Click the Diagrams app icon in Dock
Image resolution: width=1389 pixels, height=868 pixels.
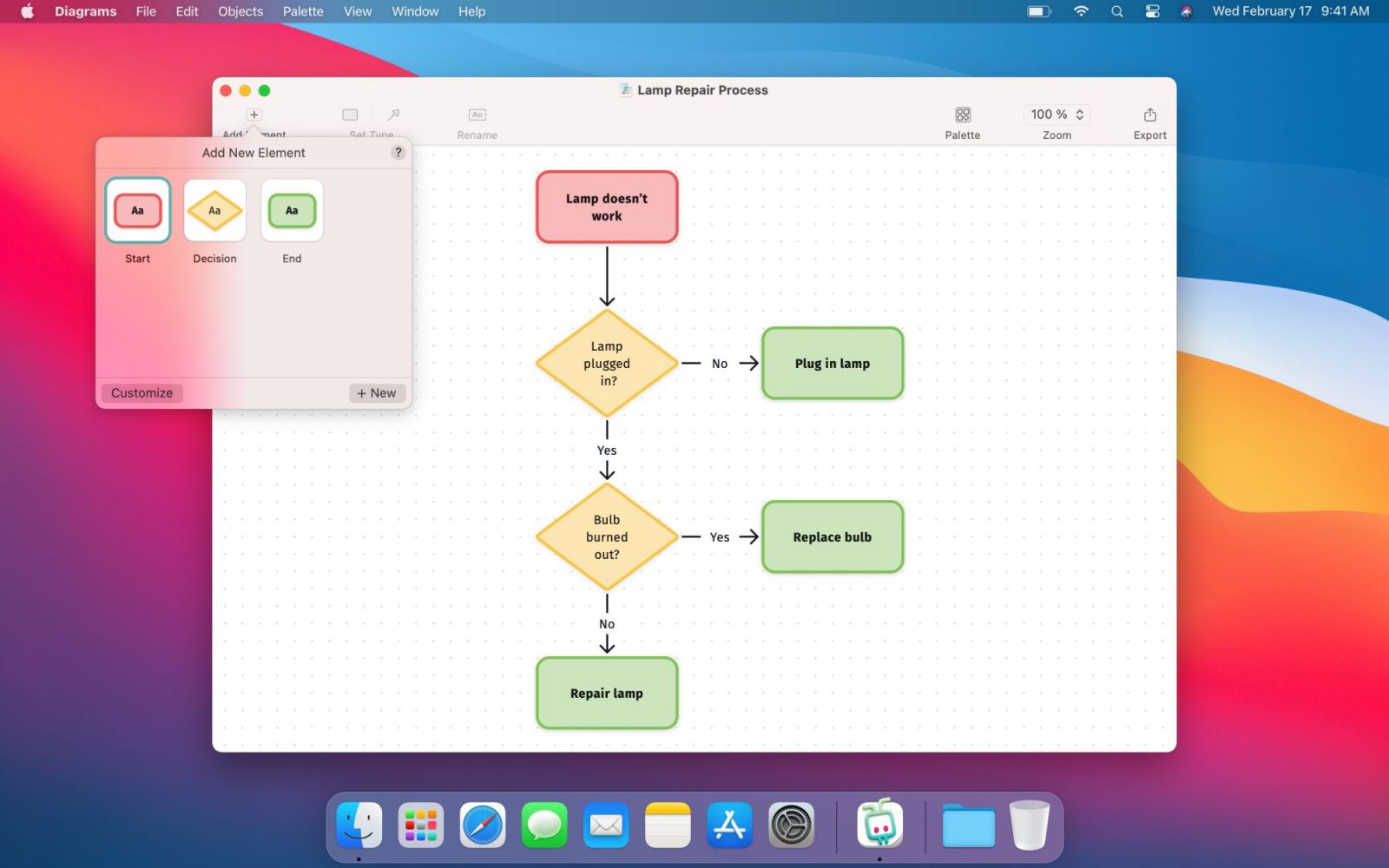point(879,823)
